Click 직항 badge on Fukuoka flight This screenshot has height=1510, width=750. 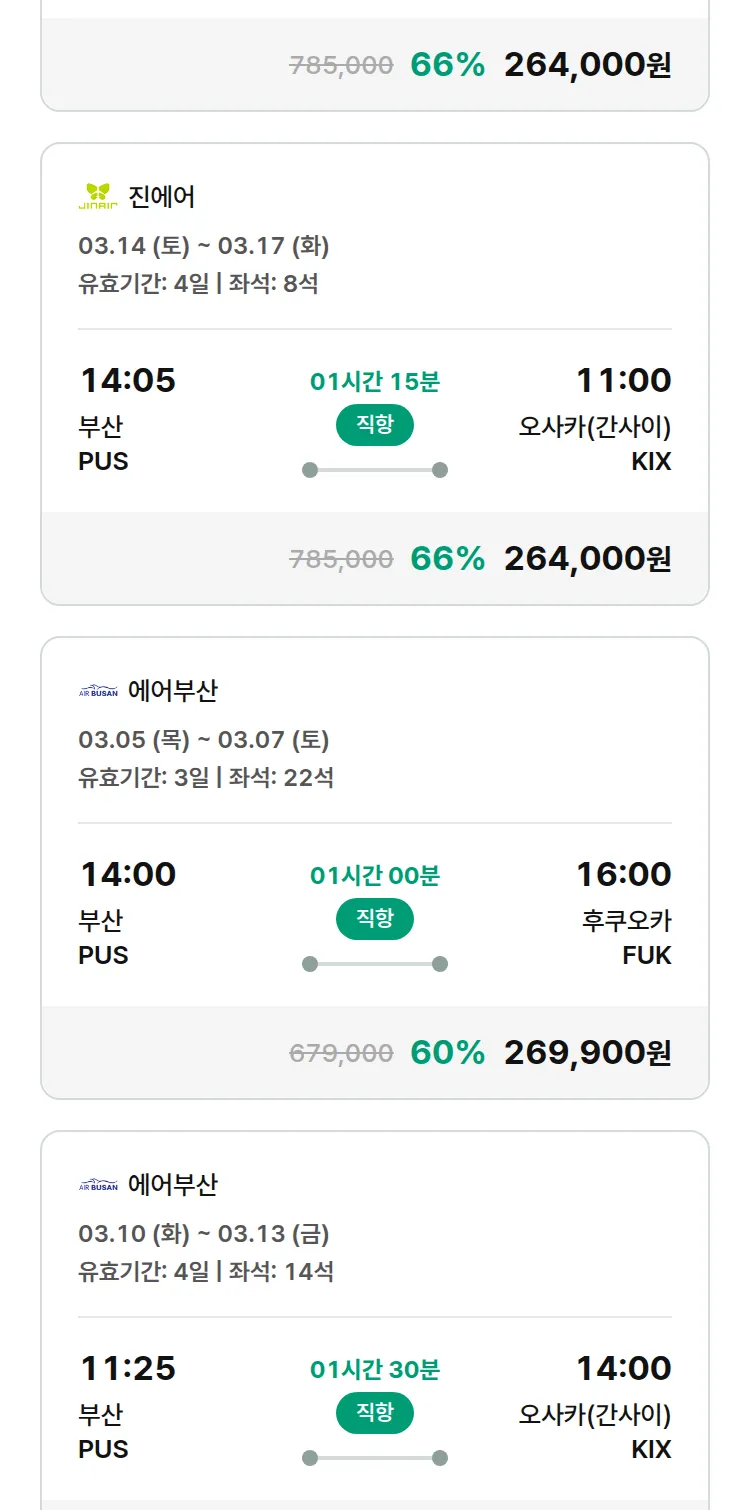375,919
